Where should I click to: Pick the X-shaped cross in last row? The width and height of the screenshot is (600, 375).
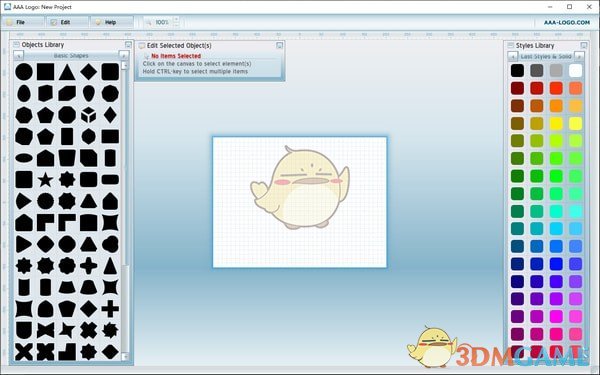(x=24, y=352)
